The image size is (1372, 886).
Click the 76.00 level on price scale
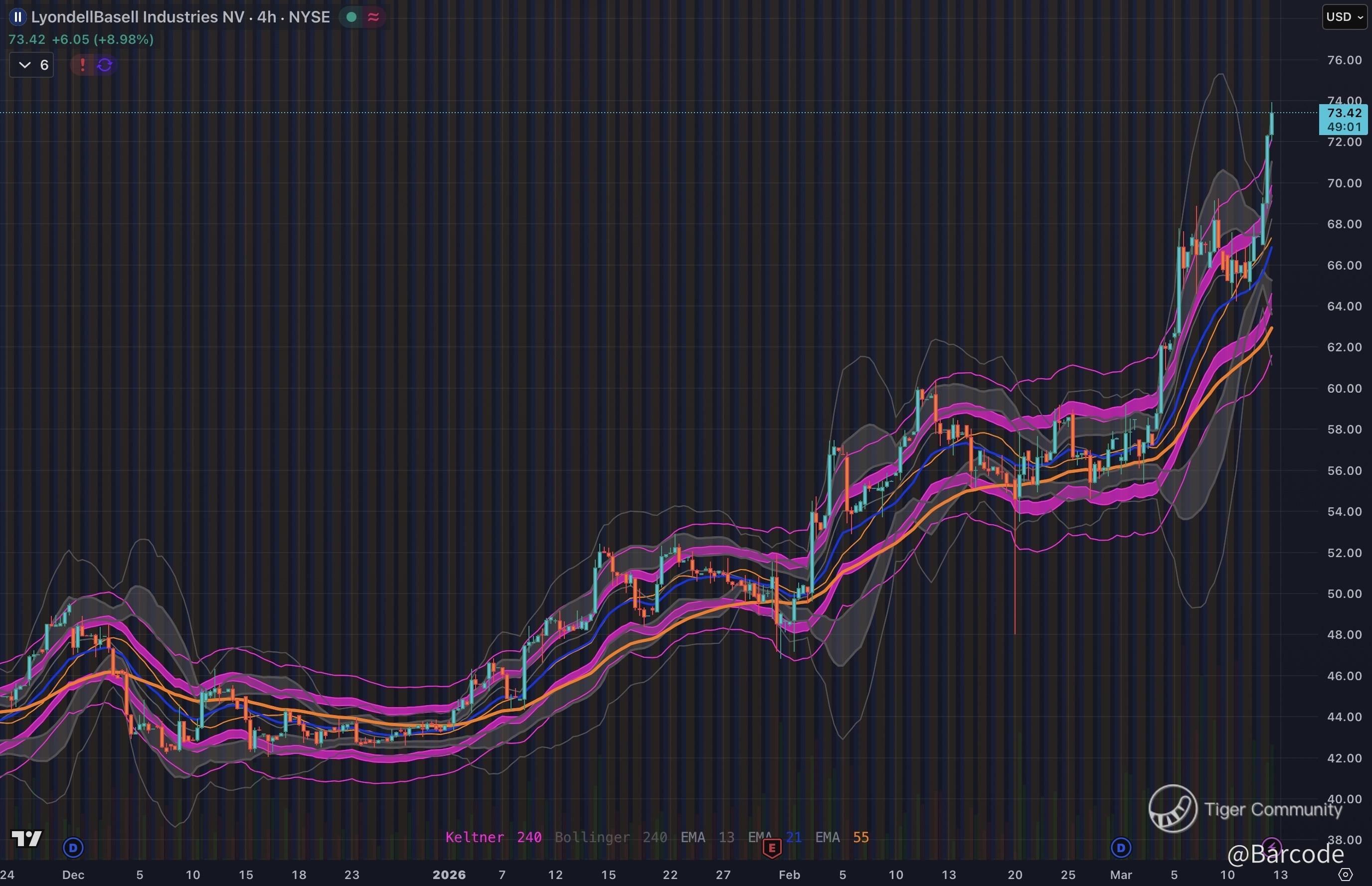(1344, 60)
